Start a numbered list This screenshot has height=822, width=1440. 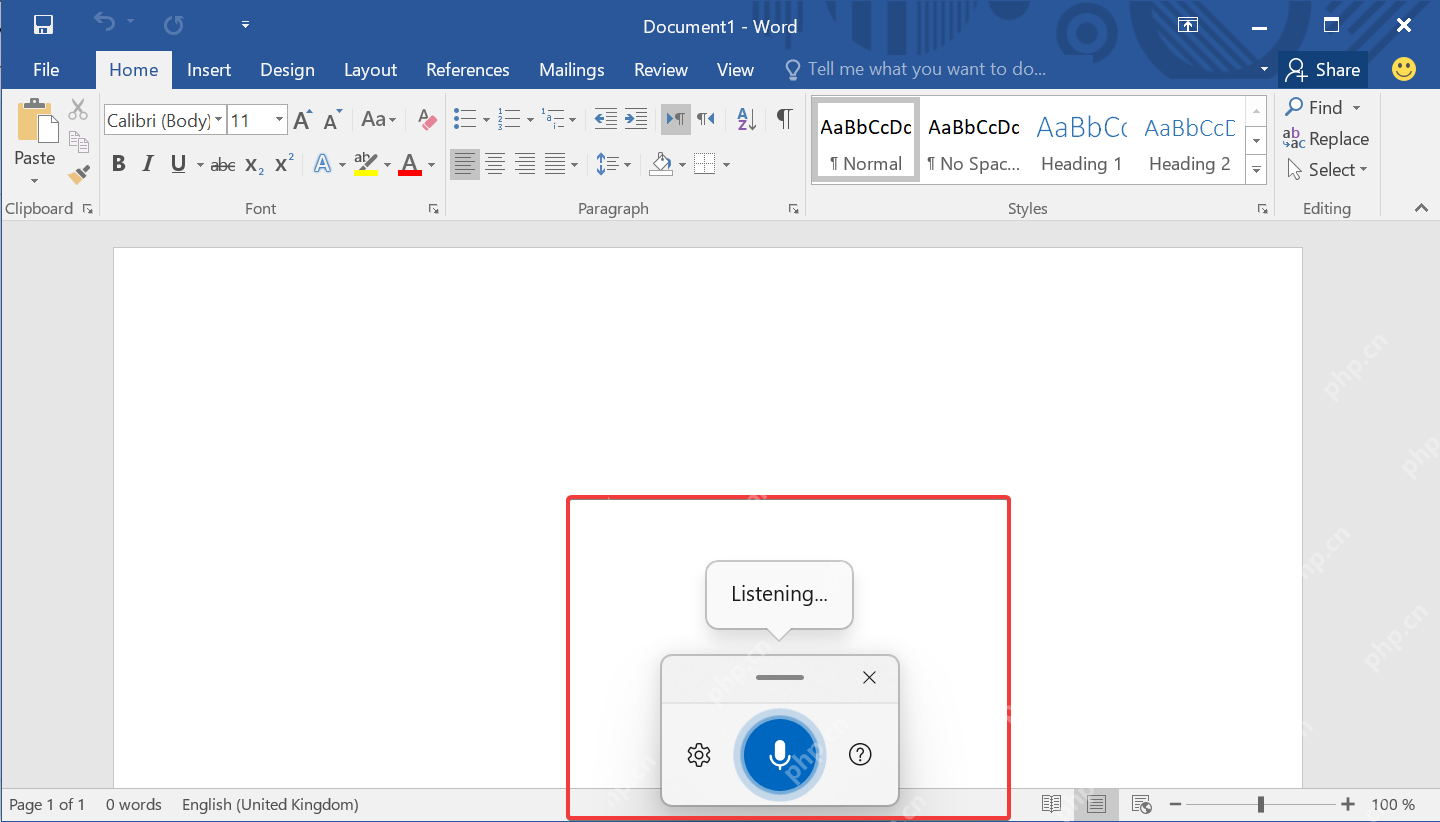coord(509,120)
